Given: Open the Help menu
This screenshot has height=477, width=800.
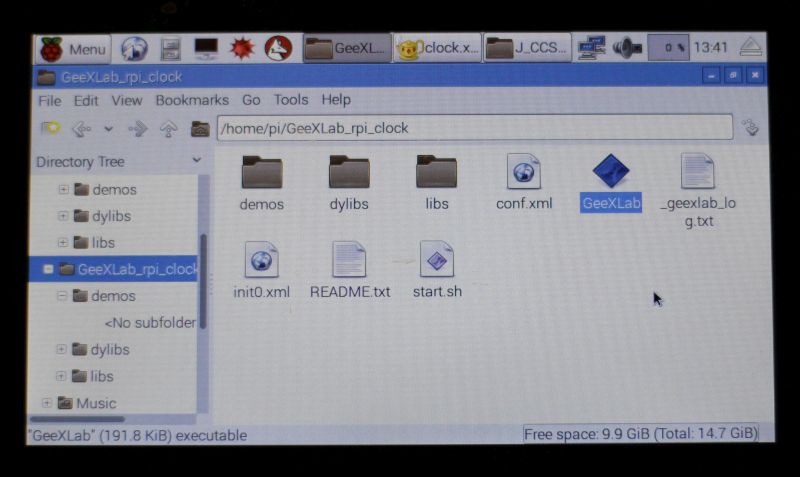Looking at the screenshot, I should tap(336, 99).
